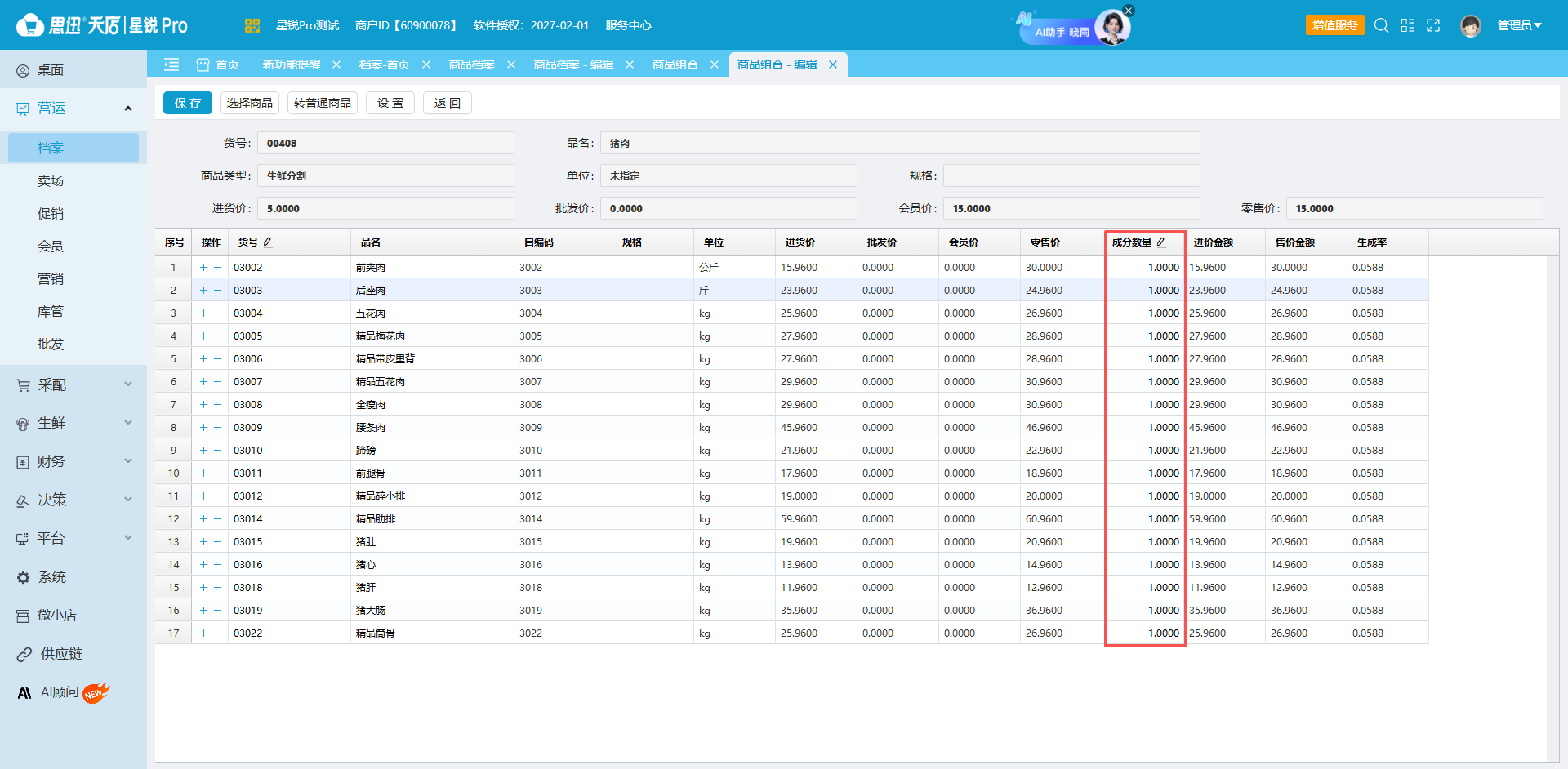The height and width of the screenshot is (769, 1568).
Task: Click 成分数量 cell in row 五花肉
Action: [x=1145, y=313]
